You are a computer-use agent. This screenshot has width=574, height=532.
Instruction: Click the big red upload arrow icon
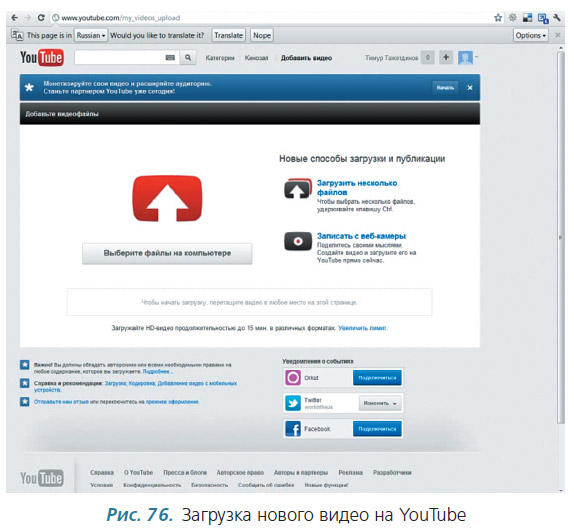click(167, 198)
